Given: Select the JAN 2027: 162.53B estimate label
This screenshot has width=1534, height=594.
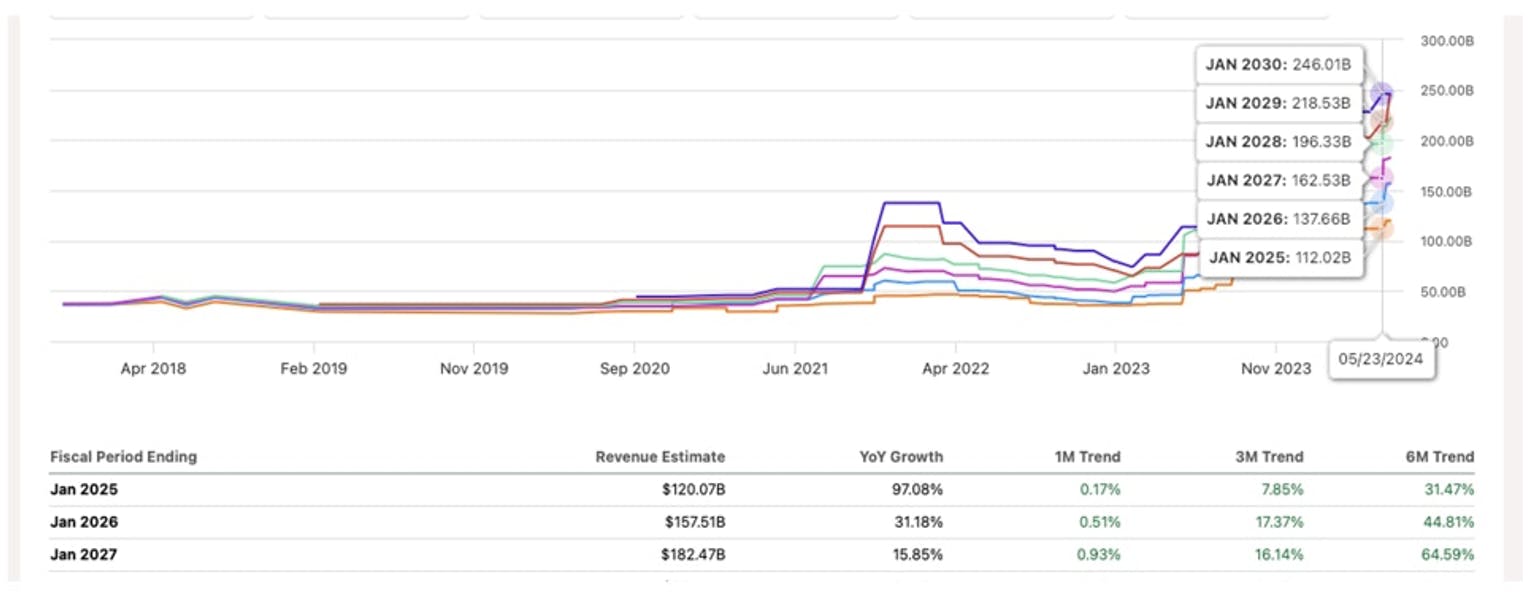Looking at the screenshot, I should click(x=1277, y=180).
